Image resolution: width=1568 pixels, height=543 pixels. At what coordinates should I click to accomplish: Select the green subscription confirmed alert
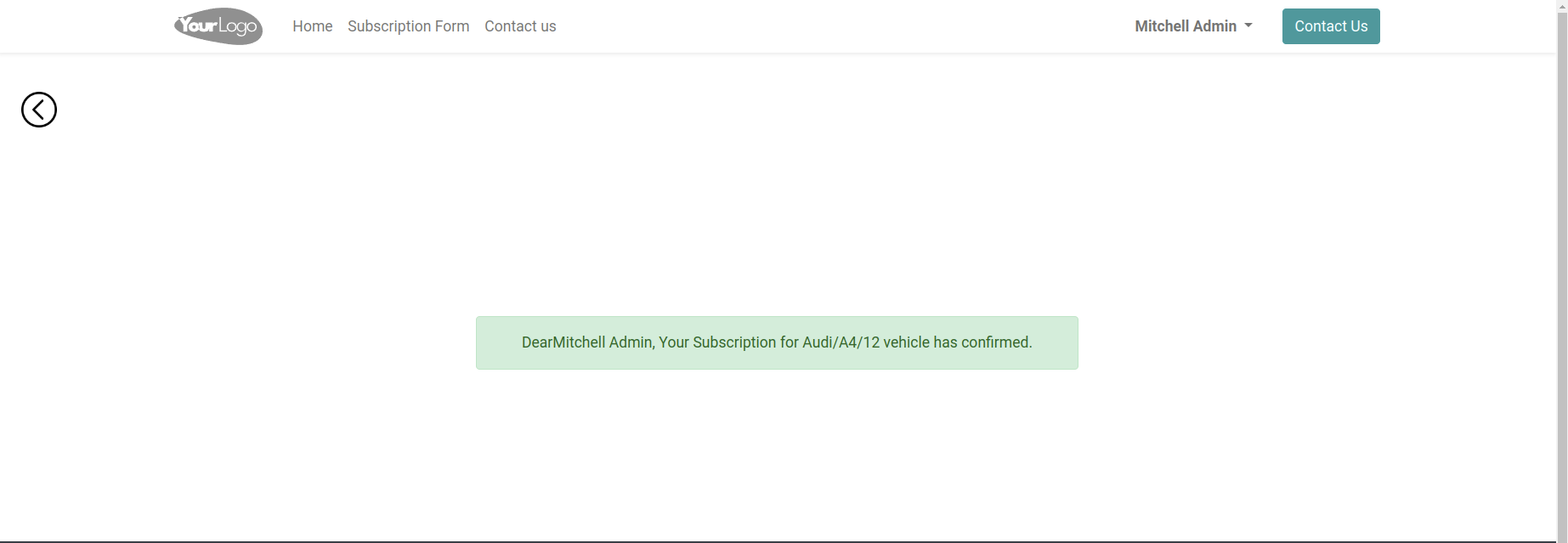[x=777, y=342]
